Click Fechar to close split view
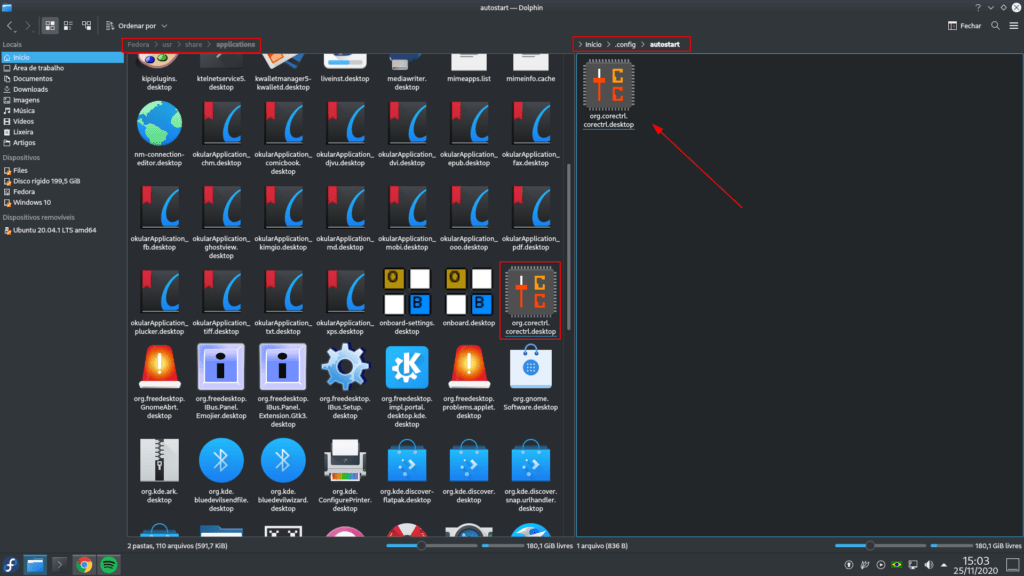 pyautogui.click(x=963, y=25)
